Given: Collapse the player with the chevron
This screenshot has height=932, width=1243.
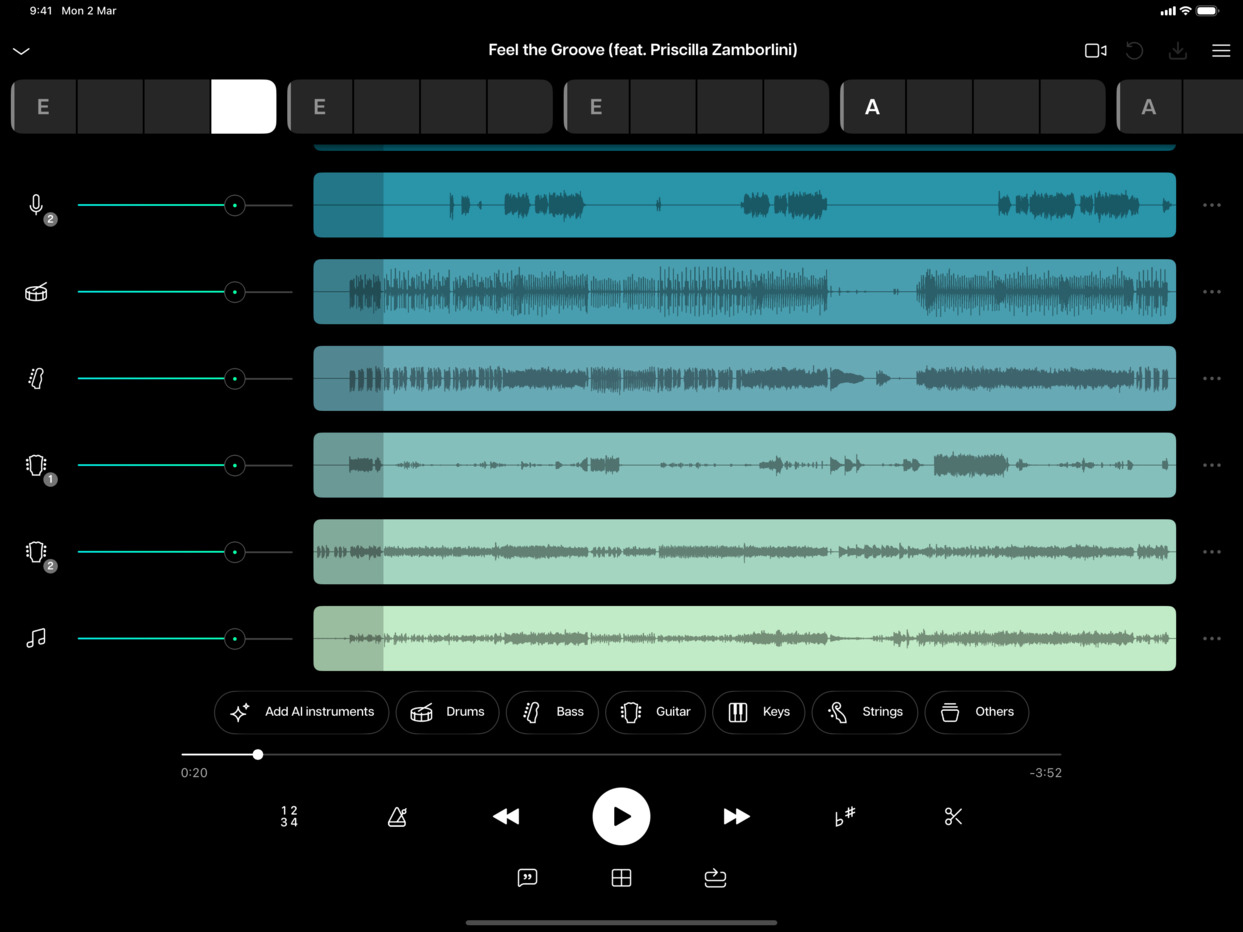Looking at the screenshot, I should pyautogui.click(x=21, y=50).
